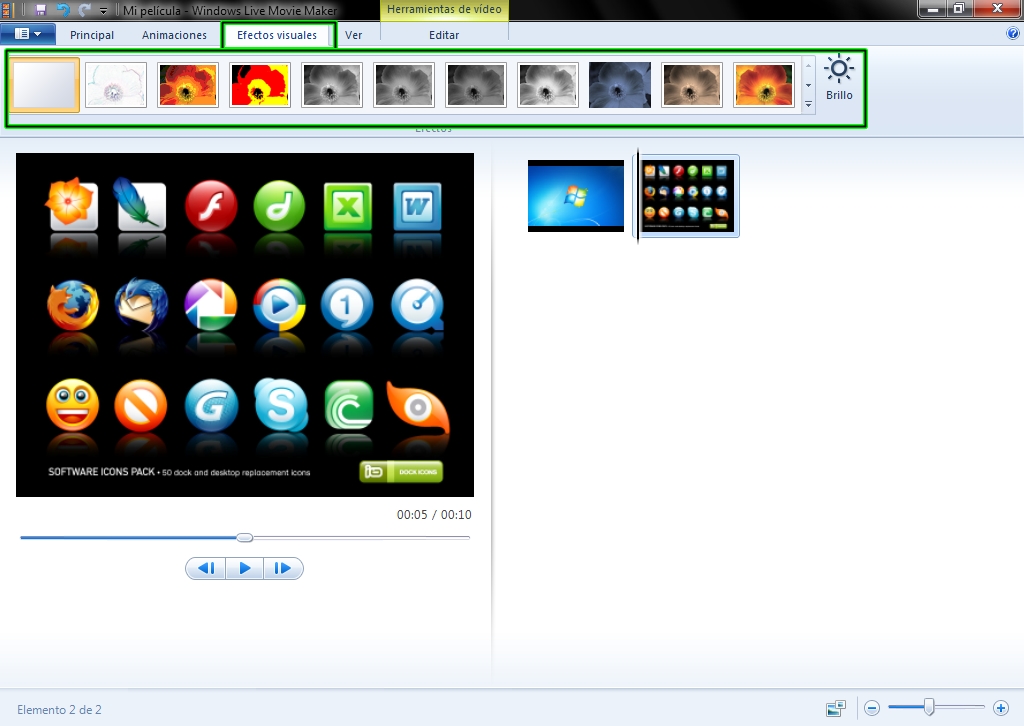Play the movie preview
Screen dimensions: 1024x726
coord(245,569)
